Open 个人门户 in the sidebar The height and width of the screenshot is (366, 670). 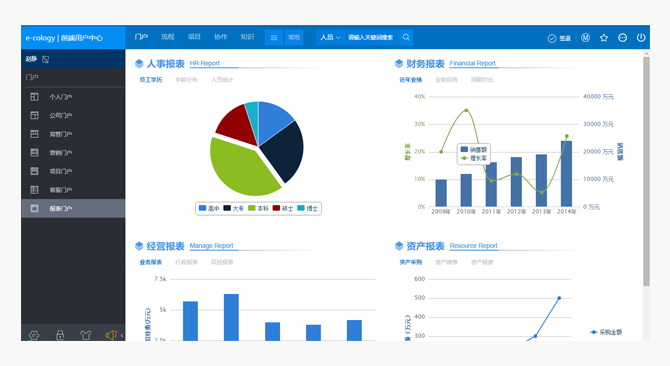(73, 97)
